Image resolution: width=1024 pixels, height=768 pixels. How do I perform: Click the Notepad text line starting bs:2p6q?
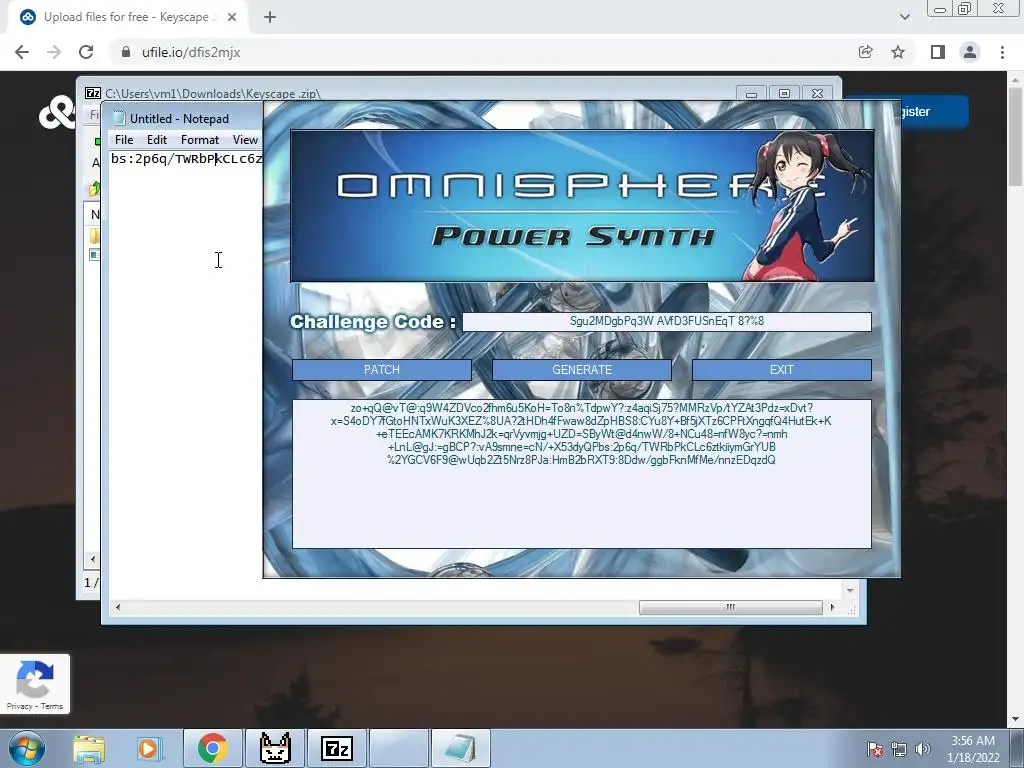click(186, 159)
